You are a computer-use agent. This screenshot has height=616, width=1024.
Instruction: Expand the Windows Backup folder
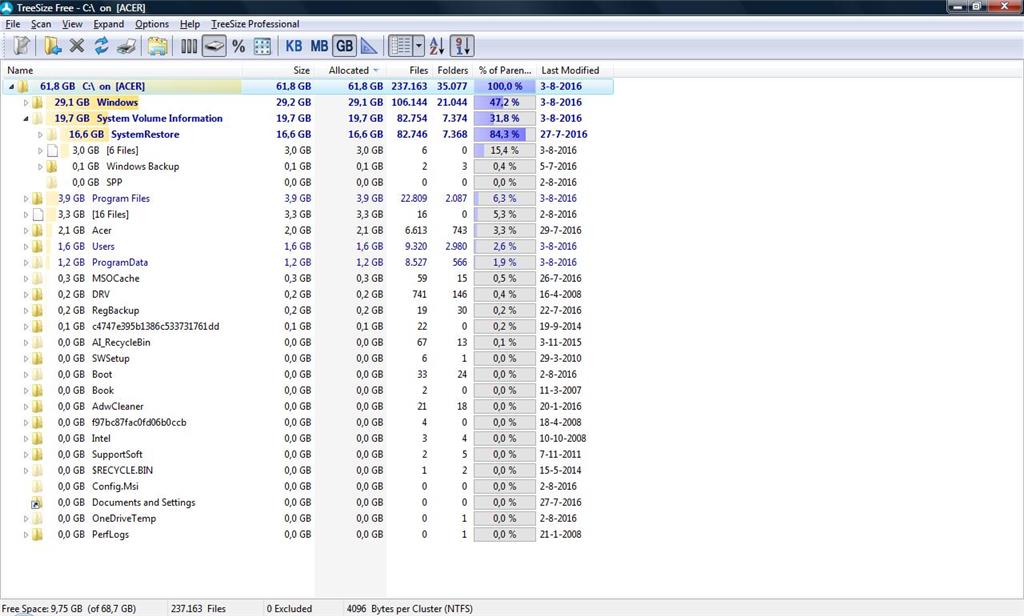tap(40, 167)
